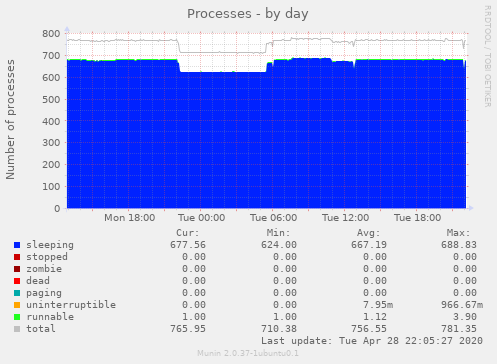This screenshot has width=497, height=364.
Task: Click uninterruptible average value 7.95m
Action: point(378,305)
